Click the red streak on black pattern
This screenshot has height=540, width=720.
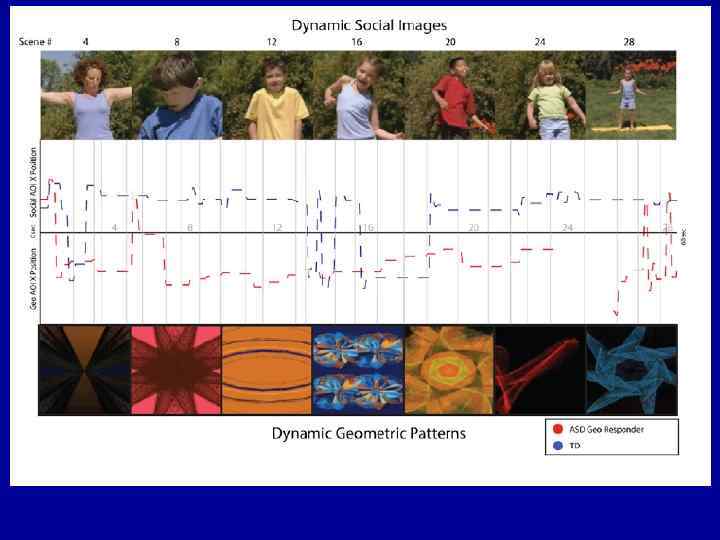point(540,370)
